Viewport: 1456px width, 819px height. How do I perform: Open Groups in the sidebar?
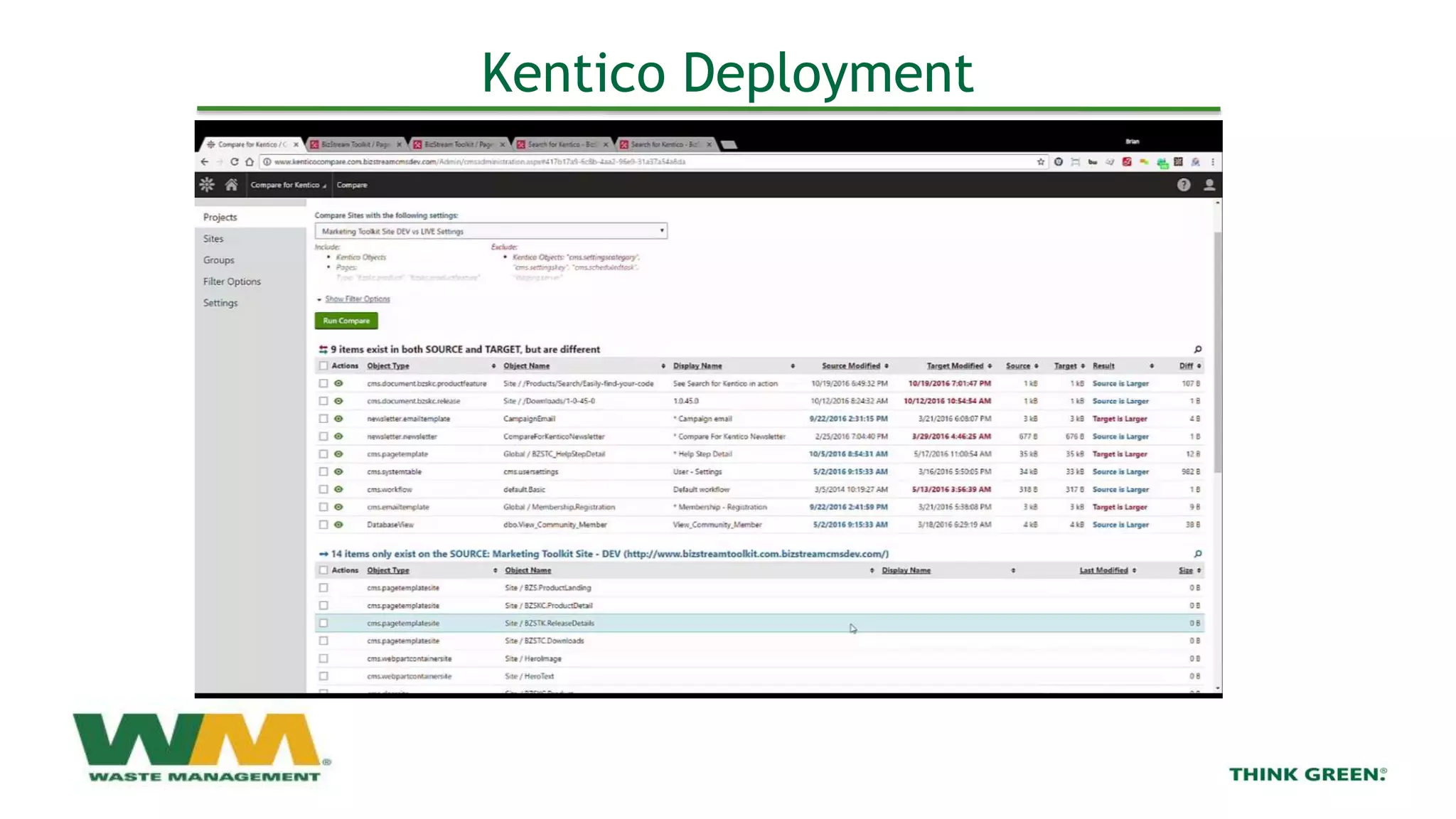click(219, 260)
